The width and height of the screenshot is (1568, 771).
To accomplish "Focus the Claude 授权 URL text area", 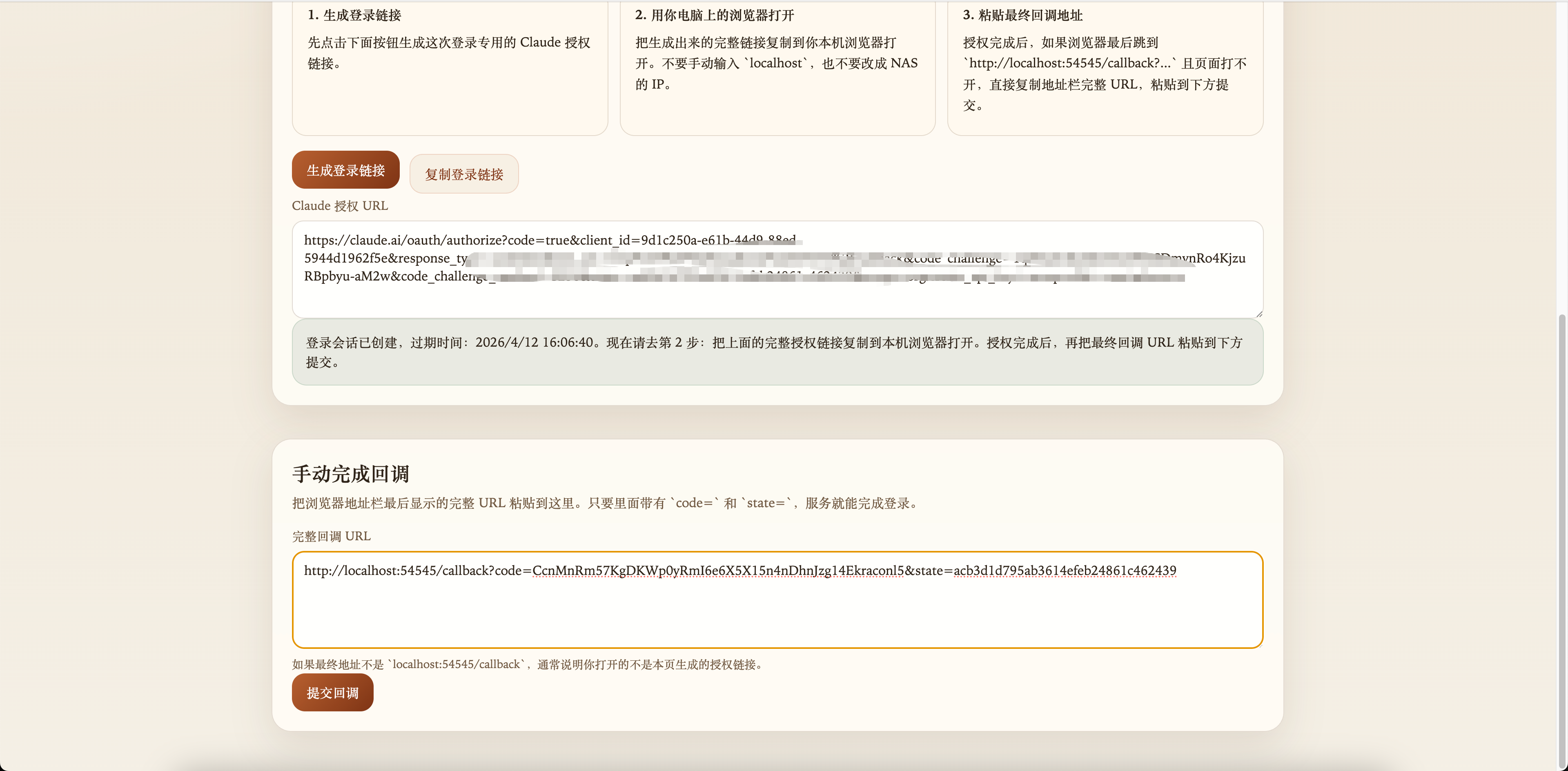I will (x=777, y=269).
